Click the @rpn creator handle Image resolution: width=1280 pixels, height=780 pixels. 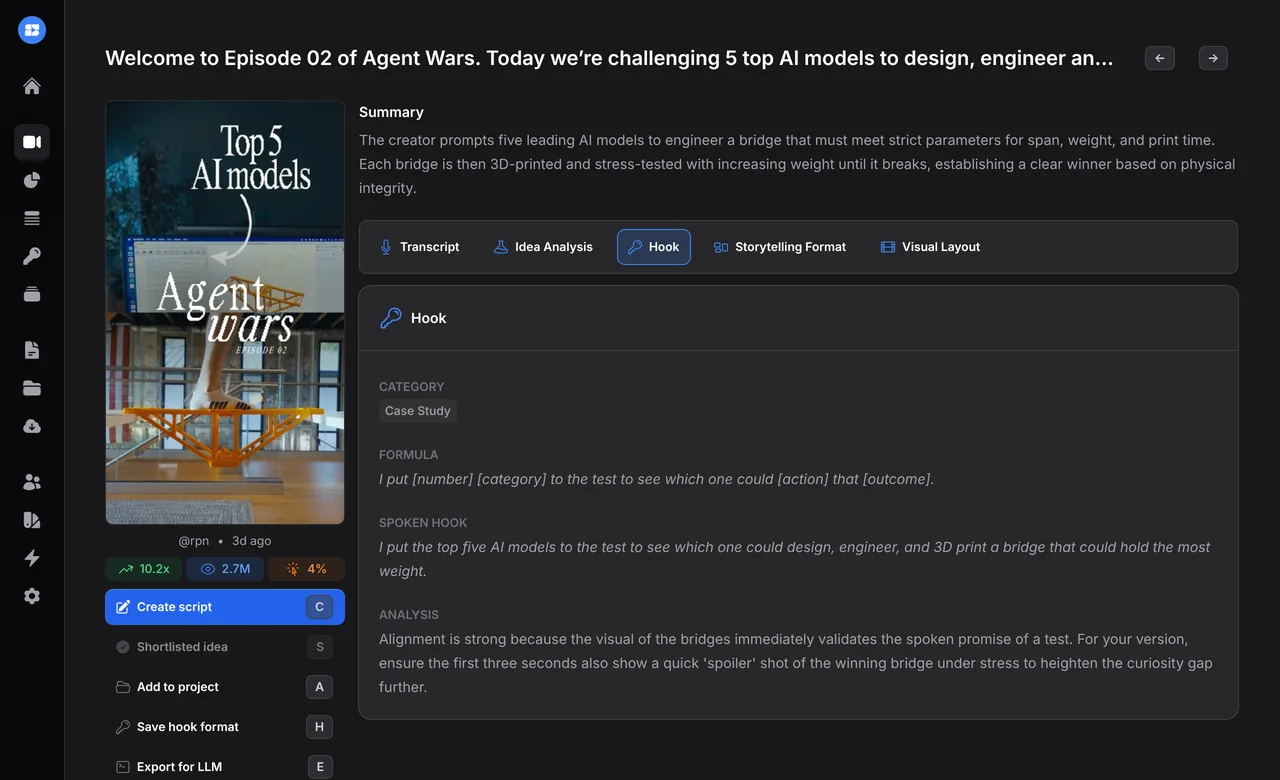point(194,541)
